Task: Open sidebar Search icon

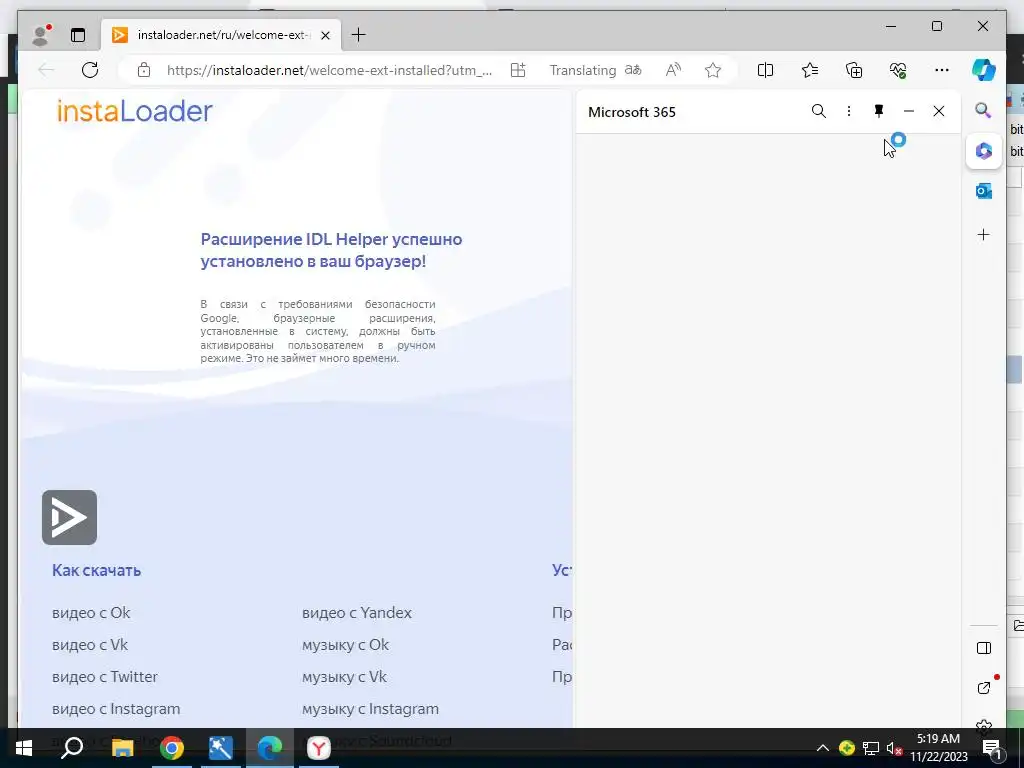Action: 984,110
